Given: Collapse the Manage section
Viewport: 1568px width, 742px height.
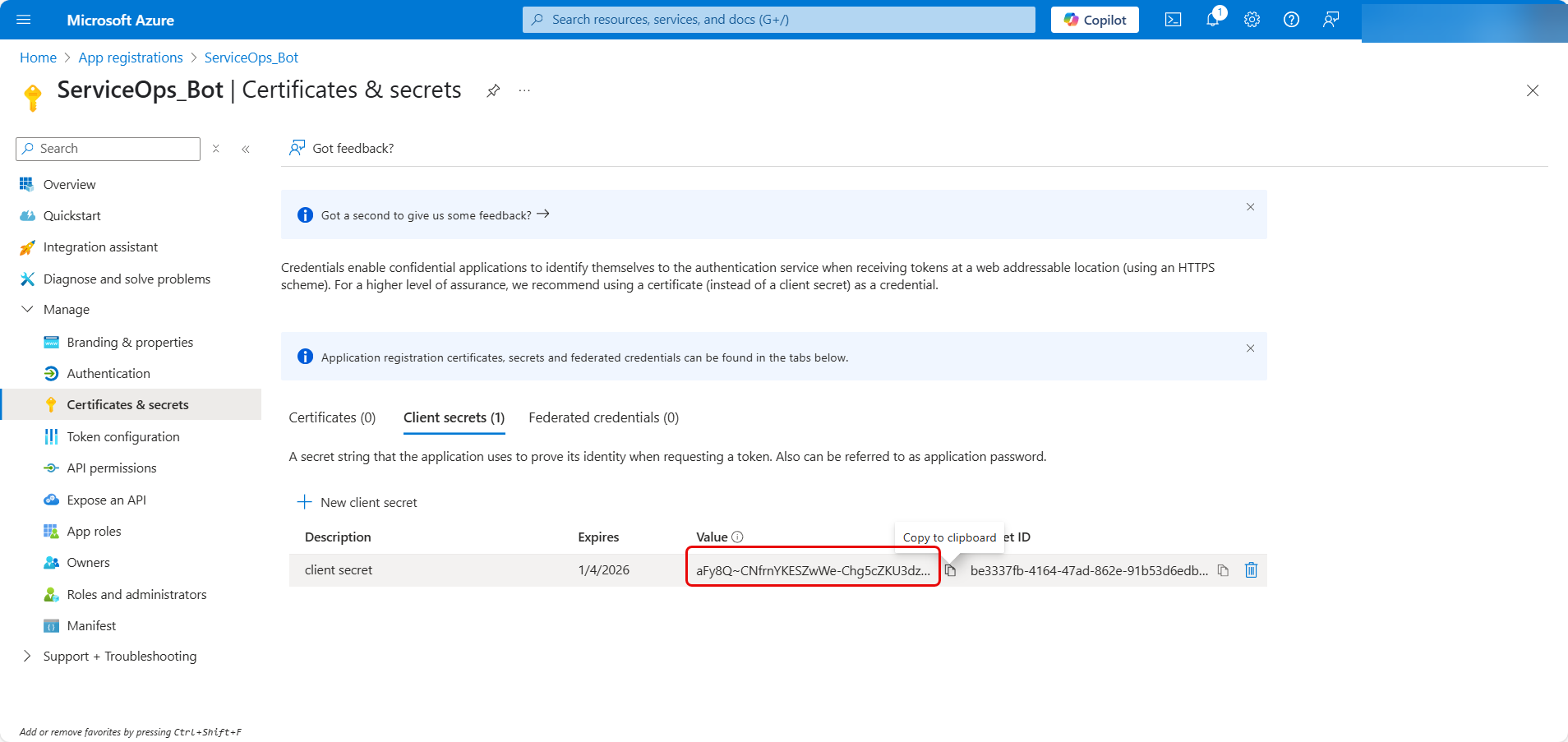Looking at the screenshot, I should pos(27,310).
